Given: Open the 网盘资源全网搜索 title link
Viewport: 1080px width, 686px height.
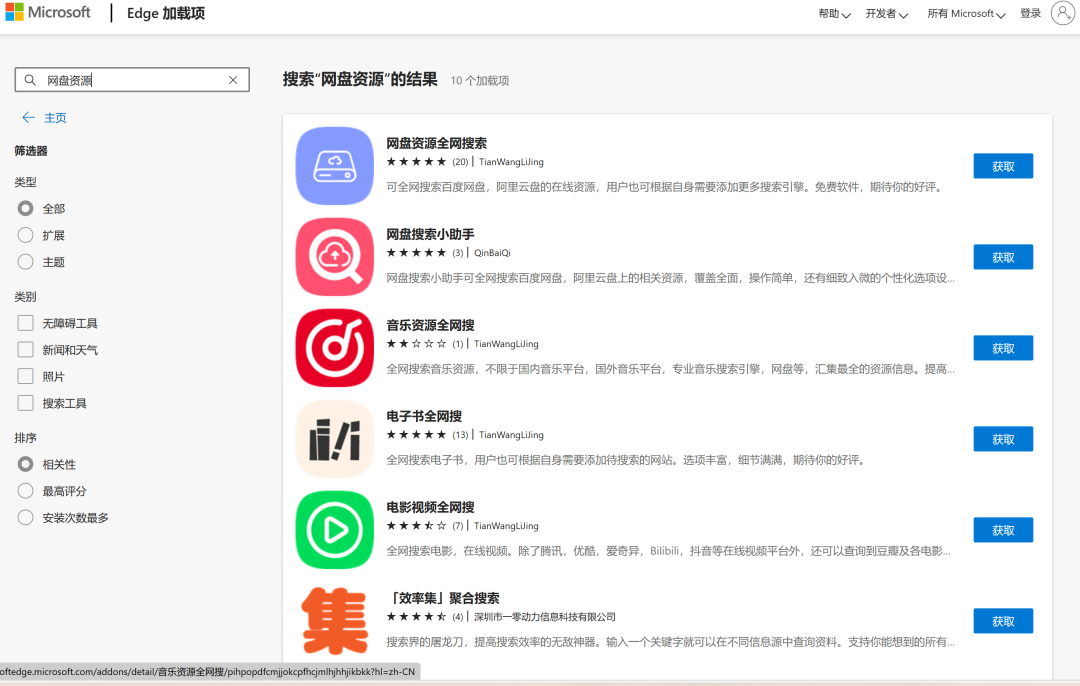Looking at the screenshot, I should click(437, 143).
